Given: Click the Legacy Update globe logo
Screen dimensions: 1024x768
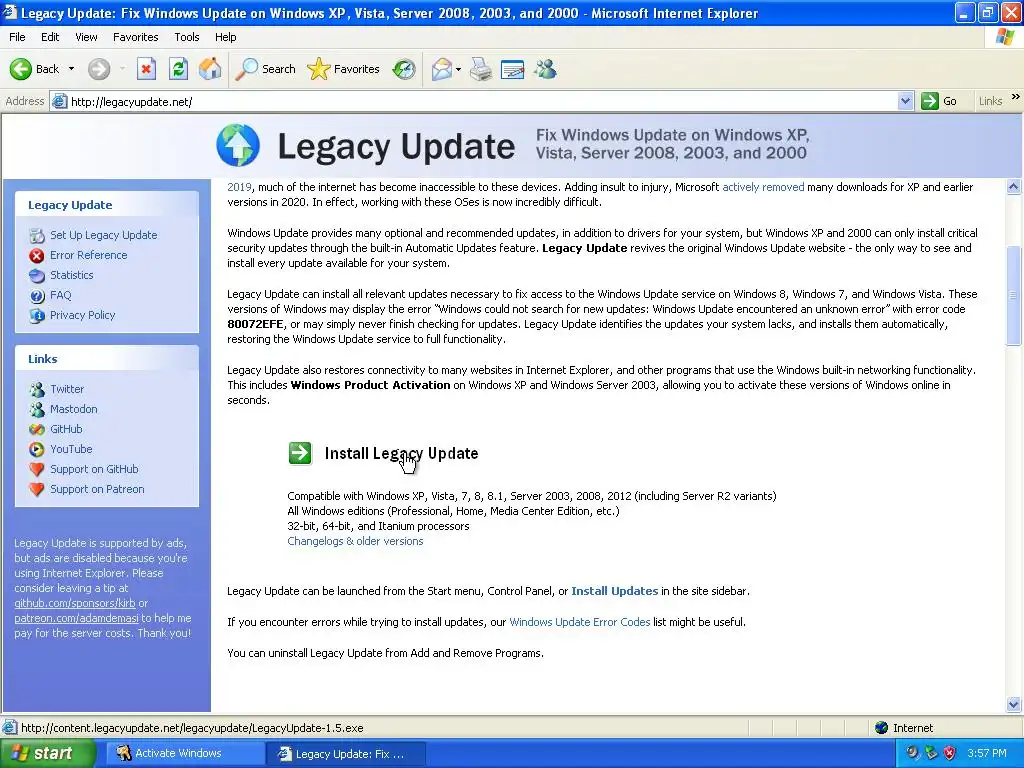Looking at the screenshot, I should pos(238,145).
